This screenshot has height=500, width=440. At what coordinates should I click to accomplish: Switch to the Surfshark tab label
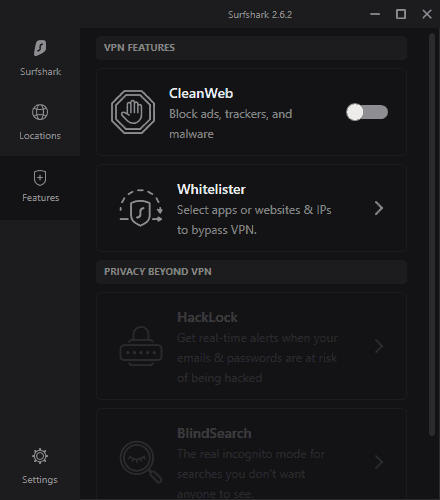click(x=40, y=72)
